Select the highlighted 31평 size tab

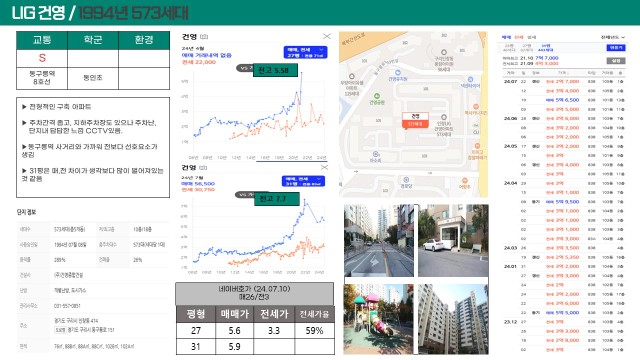tap(546, 48)
